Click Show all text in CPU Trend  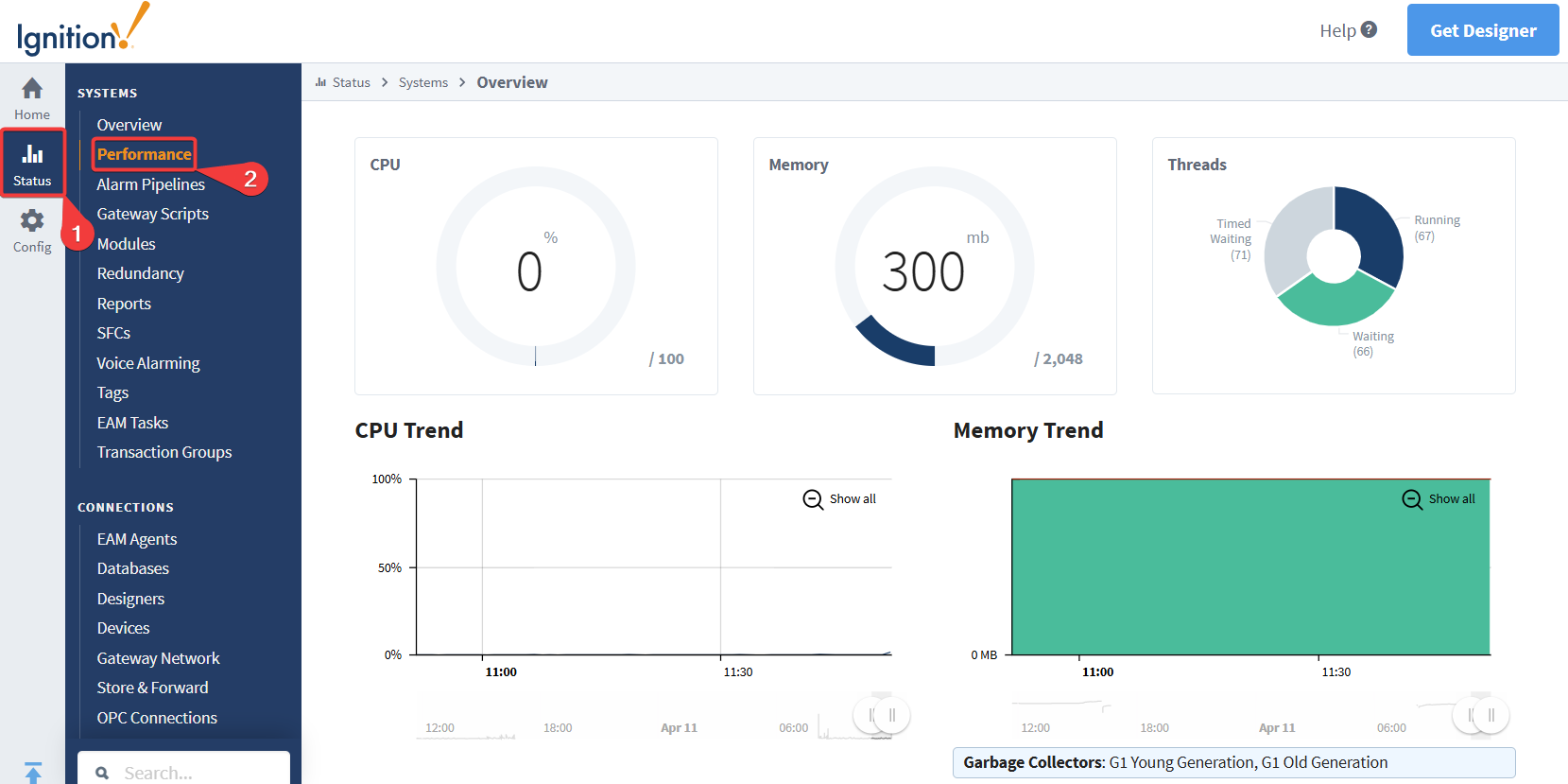853,499
